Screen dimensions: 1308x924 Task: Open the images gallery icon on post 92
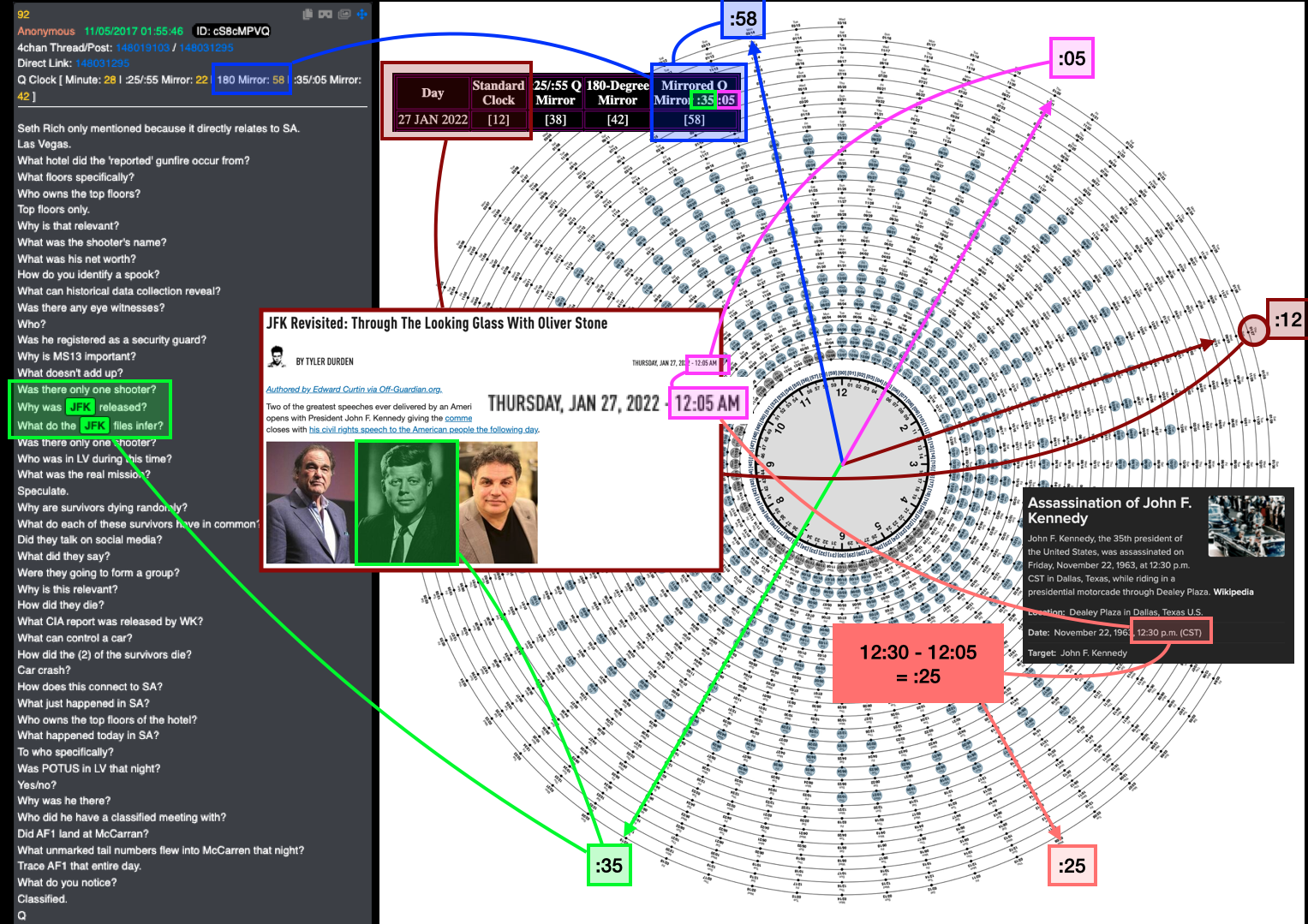point(344,14)
